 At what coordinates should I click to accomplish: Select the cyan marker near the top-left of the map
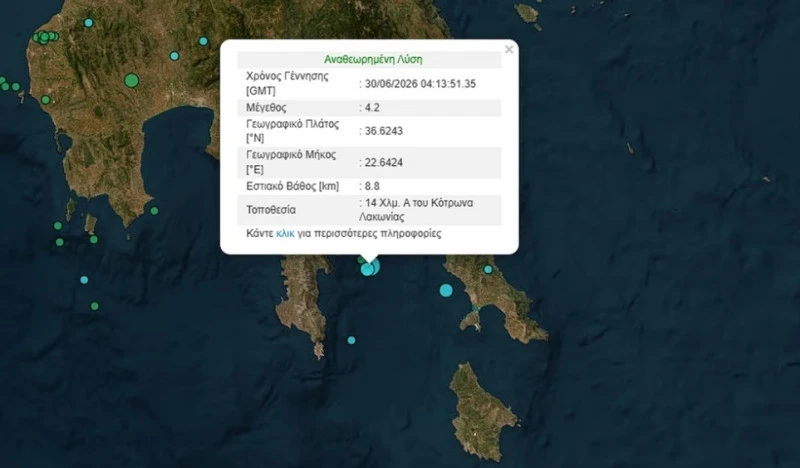88,22
